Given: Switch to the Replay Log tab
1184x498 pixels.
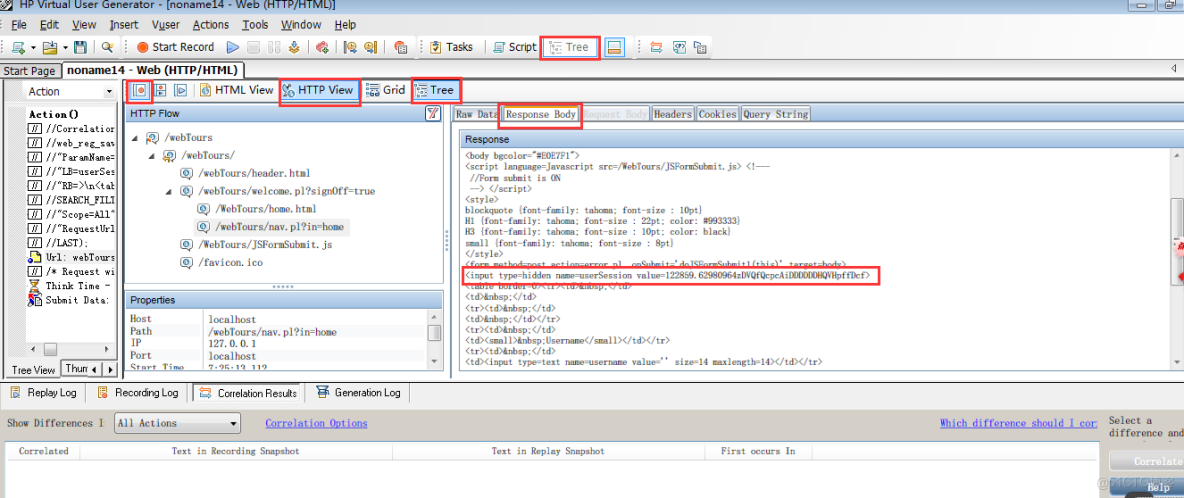Looking at the screenshot, I should click(44, 392).
